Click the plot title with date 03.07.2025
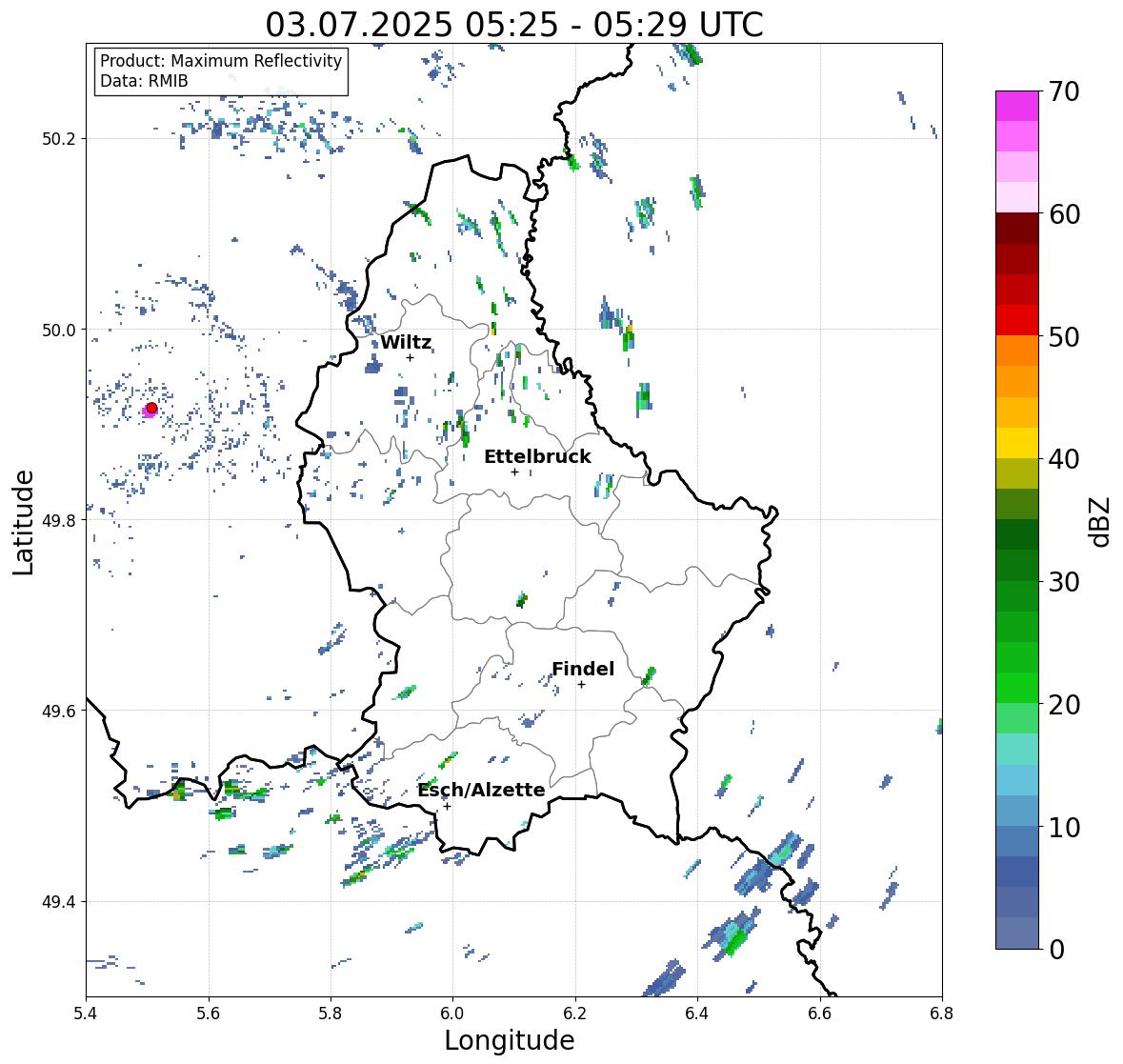1123x1064 pixels. point(514,25)
